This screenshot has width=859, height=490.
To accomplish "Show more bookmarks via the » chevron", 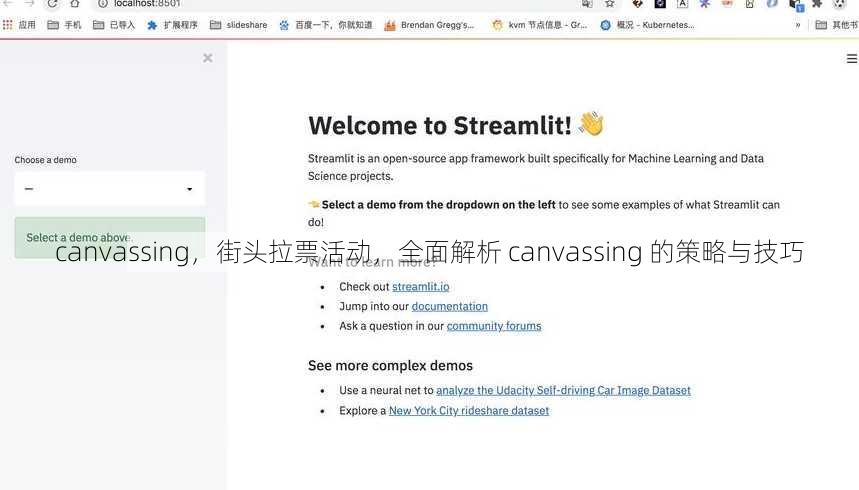I will point(798,25).
